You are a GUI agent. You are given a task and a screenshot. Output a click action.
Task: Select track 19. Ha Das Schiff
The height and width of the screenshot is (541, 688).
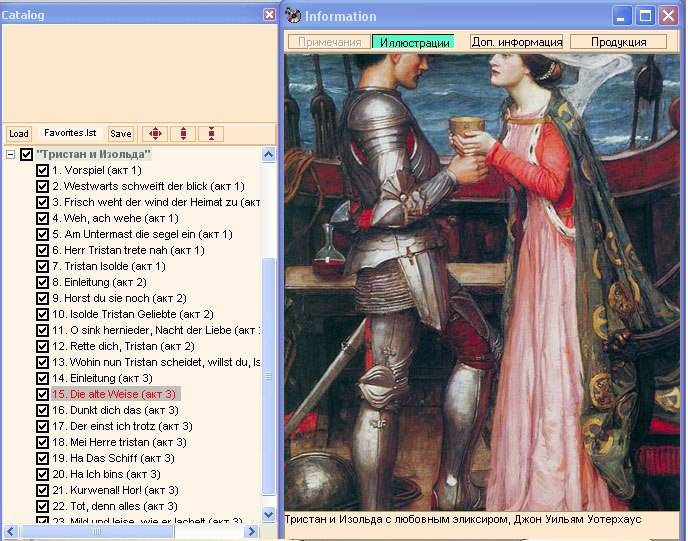point(114,459)
